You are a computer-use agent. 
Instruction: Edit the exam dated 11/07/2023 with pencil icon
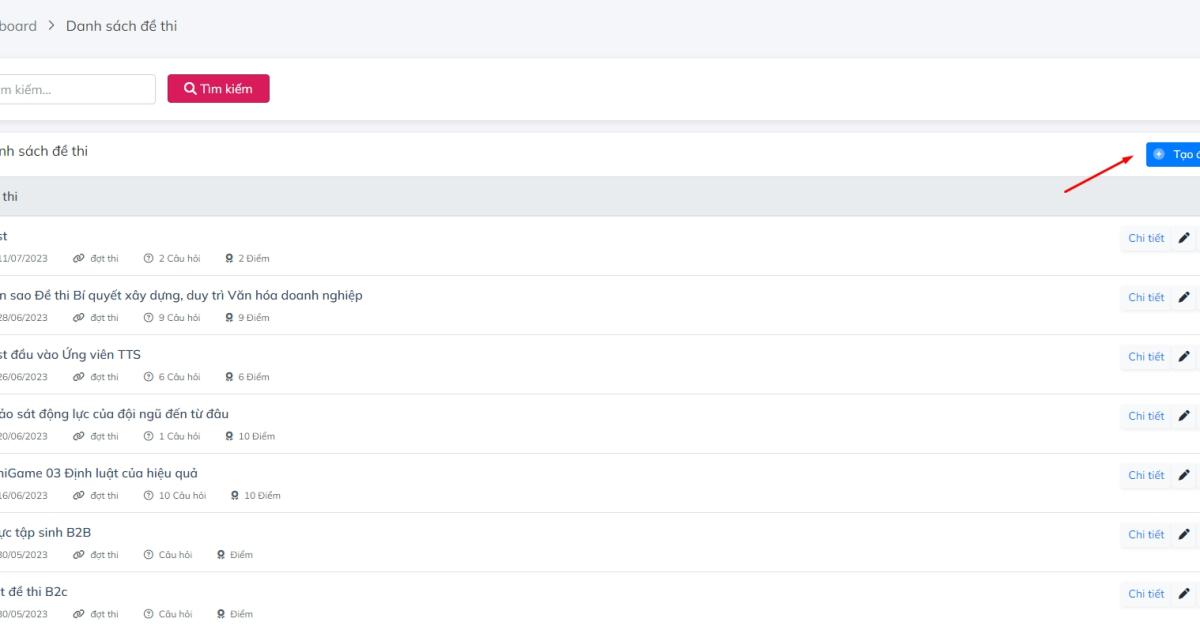tap(1185, 238)
